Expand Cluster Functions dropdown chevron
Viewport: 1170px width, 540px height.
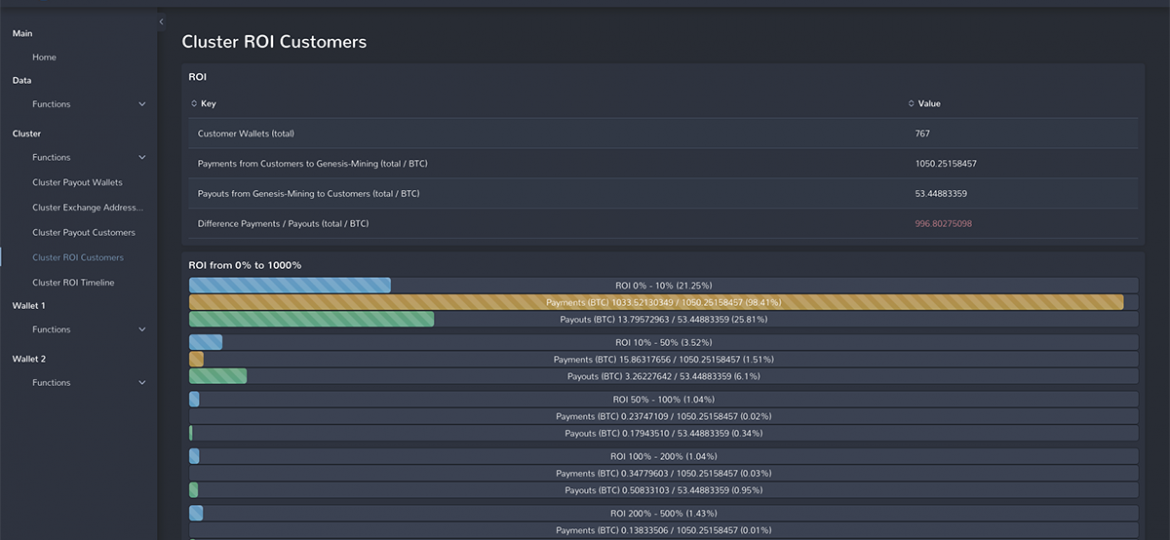[x=142, y=157]
